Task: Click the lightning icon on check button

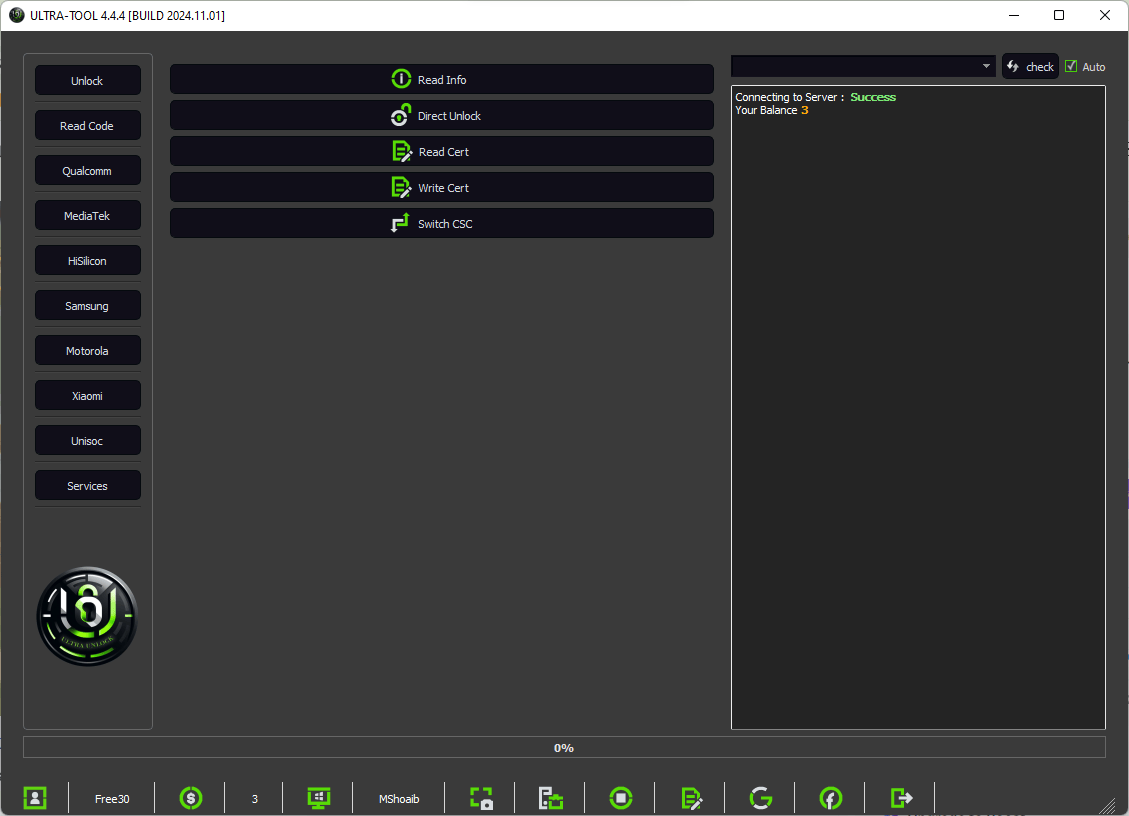Action: pyautogui.click(x=1013, y=66)
